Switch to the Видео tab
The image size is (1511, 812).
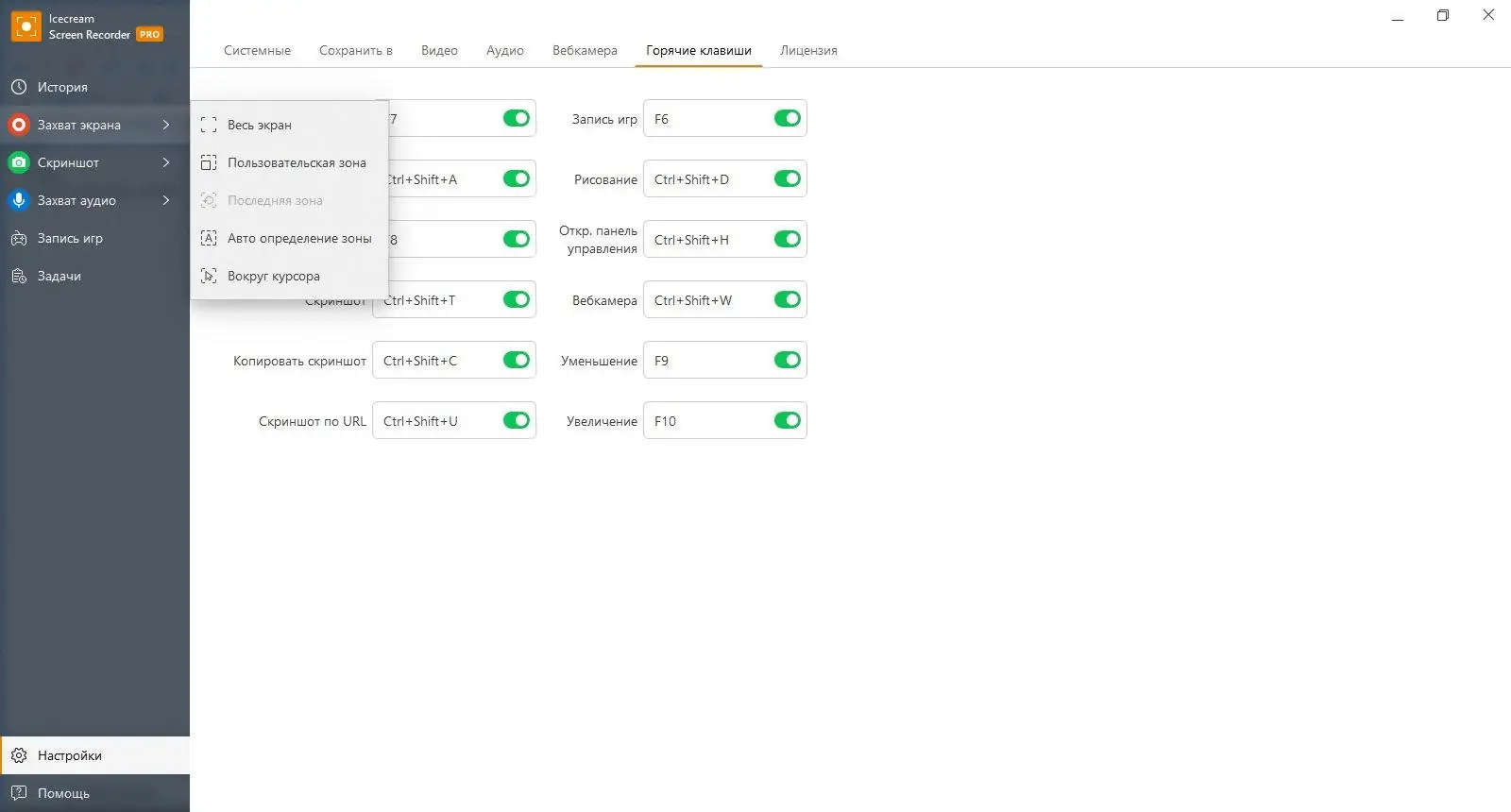pyautogui.click(x=439, y=50)
